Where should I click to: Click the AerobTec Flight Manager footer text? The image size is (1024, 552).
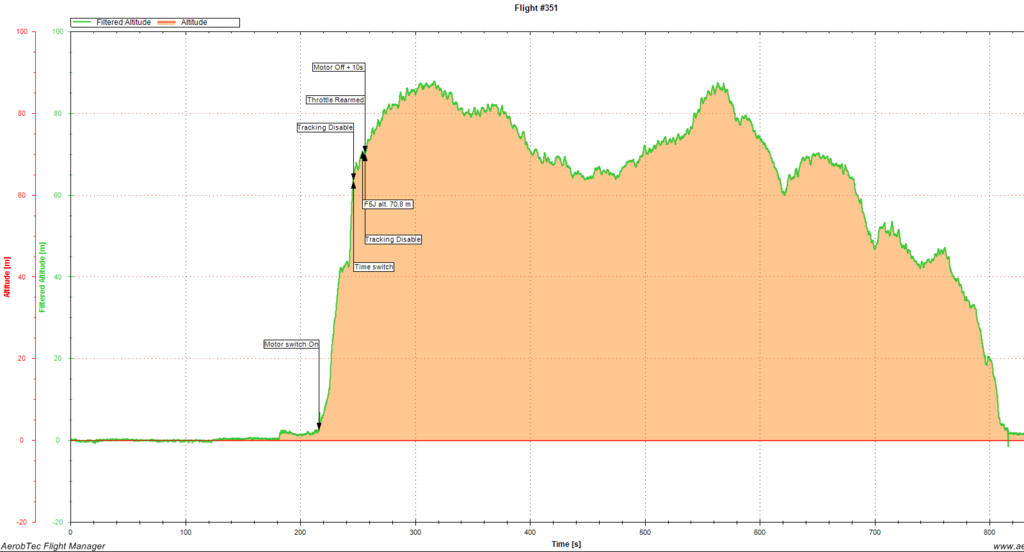[x=52, y=545]
